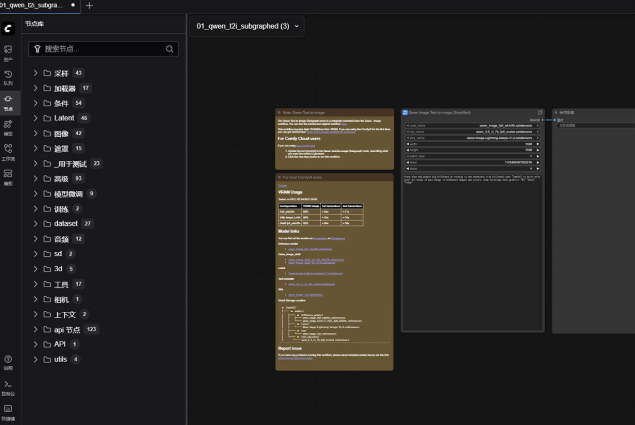Increase the width value with its right arrow
Image resolution: width=635 pixels, height=425 pixels.
(538, 144)
